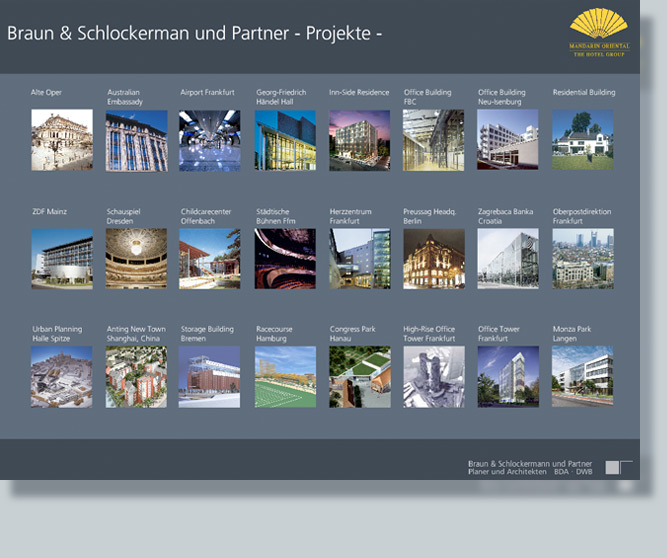Click the 'Residential Building' caption

pyautogui.click(x=584, y=92)
